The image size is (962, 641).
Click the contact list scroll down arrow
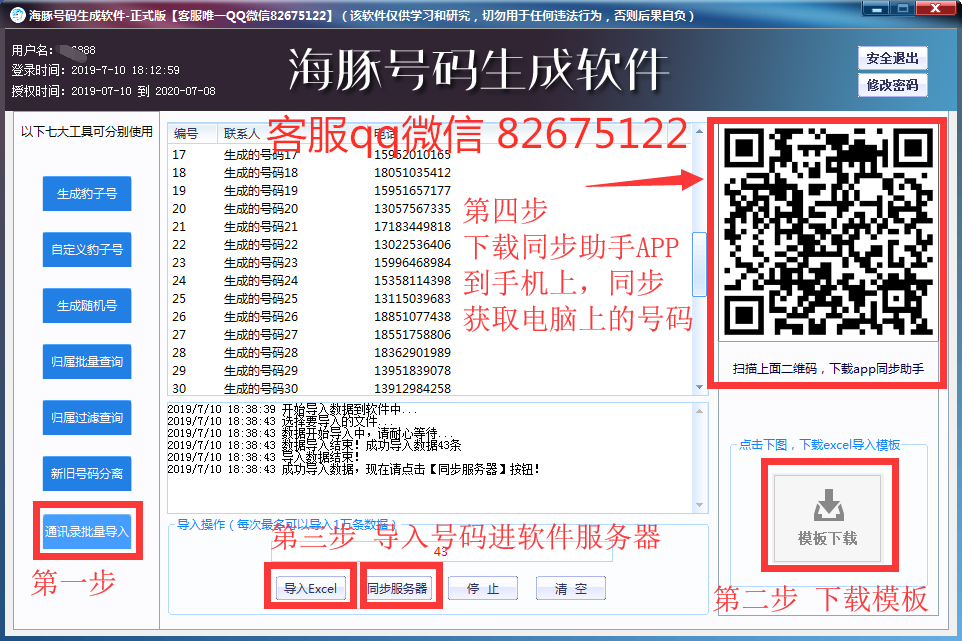click(699, 387)
